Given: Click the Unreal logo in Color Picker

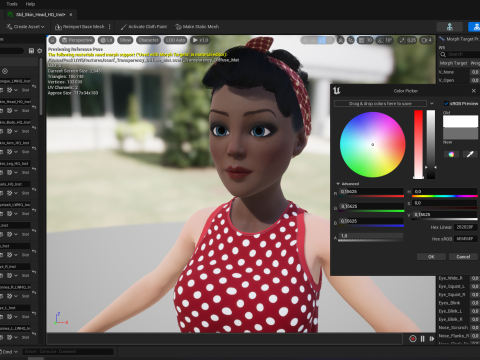Looking at the screenshot, I should click(337, 91).
